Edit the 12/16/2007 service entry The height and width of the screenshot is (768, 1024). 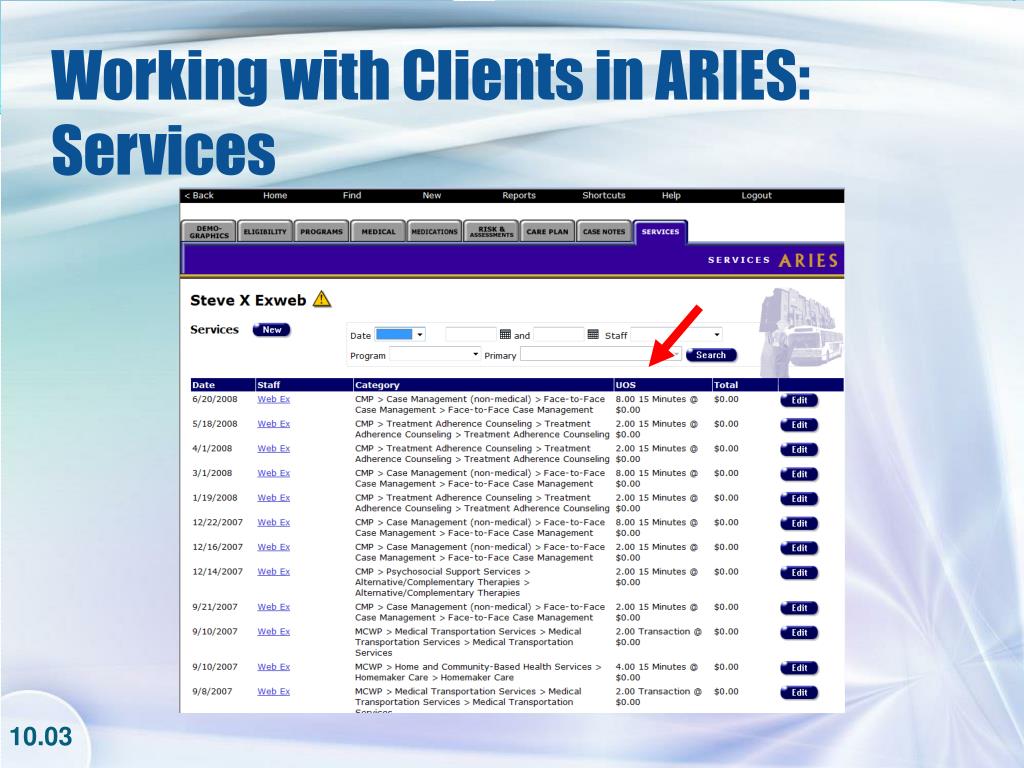[x=799, y=549]
